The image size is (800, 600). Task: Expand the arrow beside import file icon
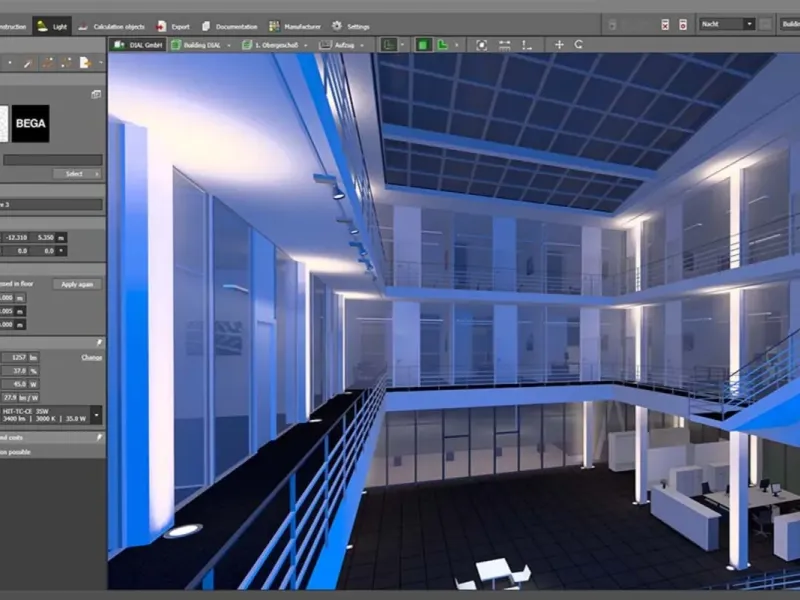(x=101, y=63)
